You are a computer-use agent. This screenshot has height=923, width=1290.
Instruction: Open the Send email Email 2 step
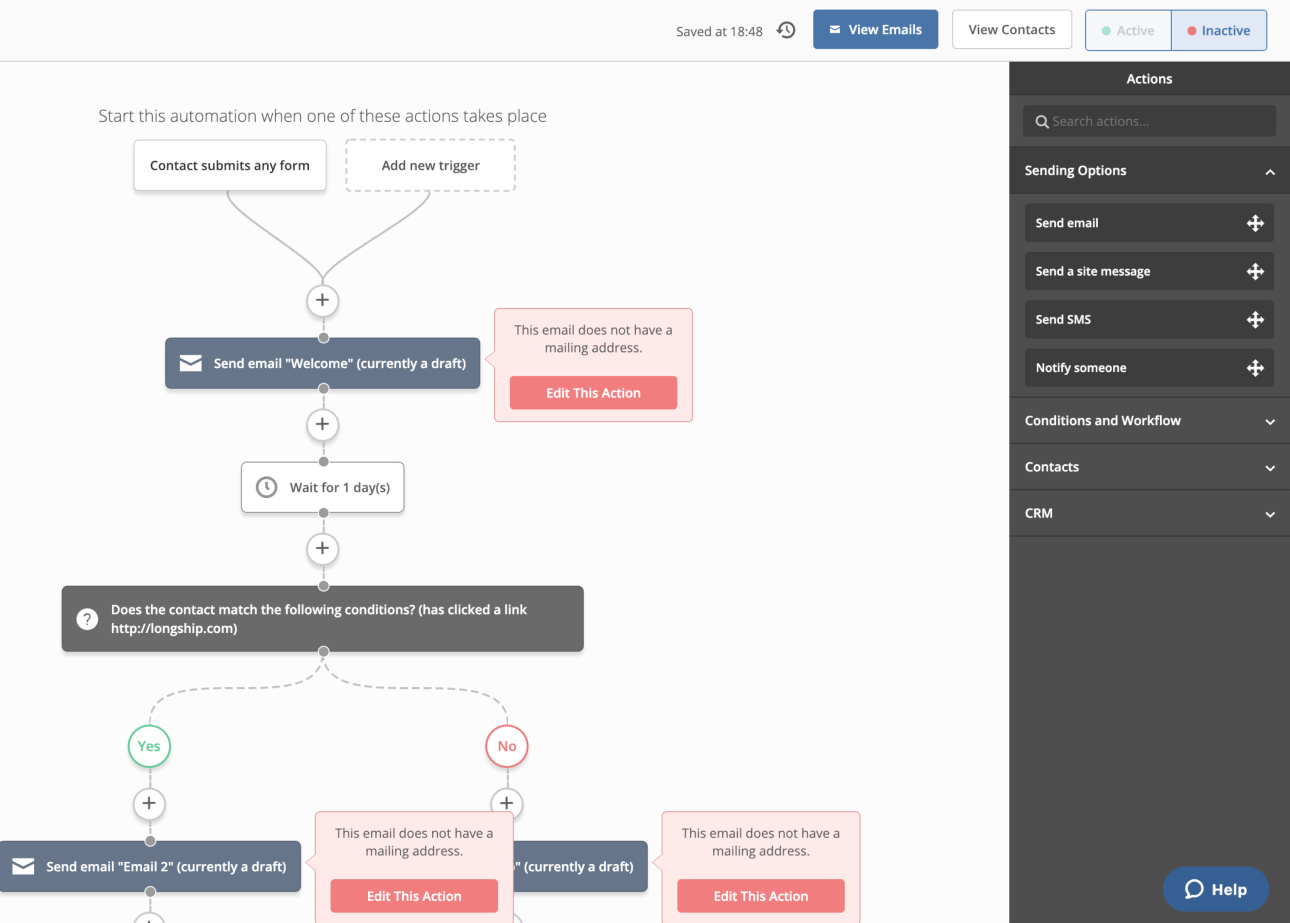point(150,867)
